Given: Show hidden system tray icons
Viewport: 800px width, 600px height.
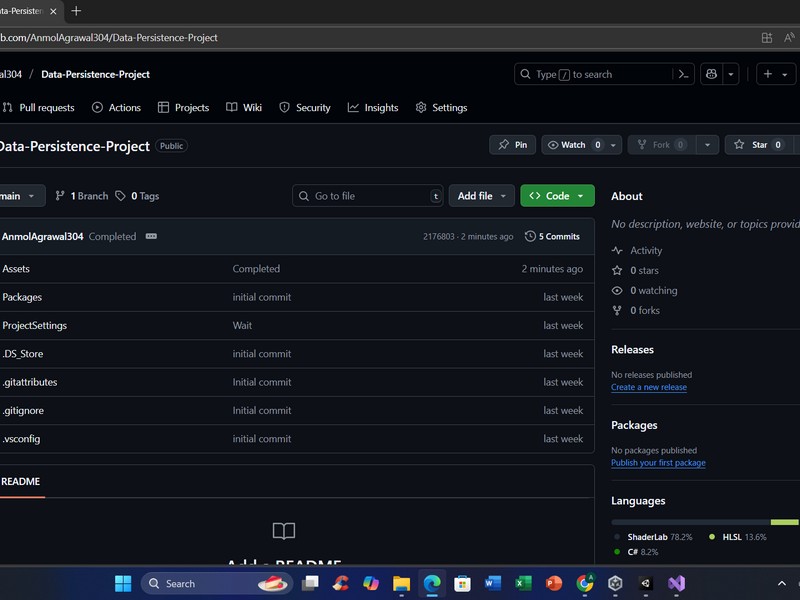Looking at the screenshot, I should click(x=782, y=584).
